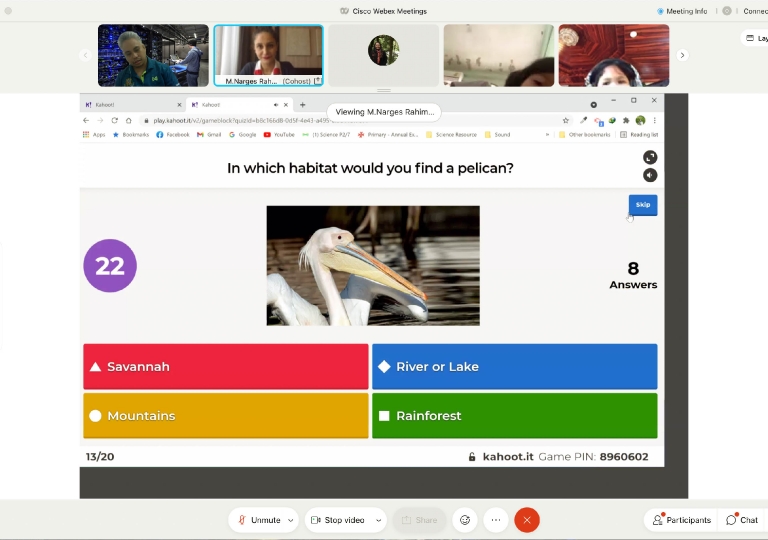Image resolution: width=768 pixels, height=540 pixels.
Task: Open the Participants panel
Action: coord(681,520)
